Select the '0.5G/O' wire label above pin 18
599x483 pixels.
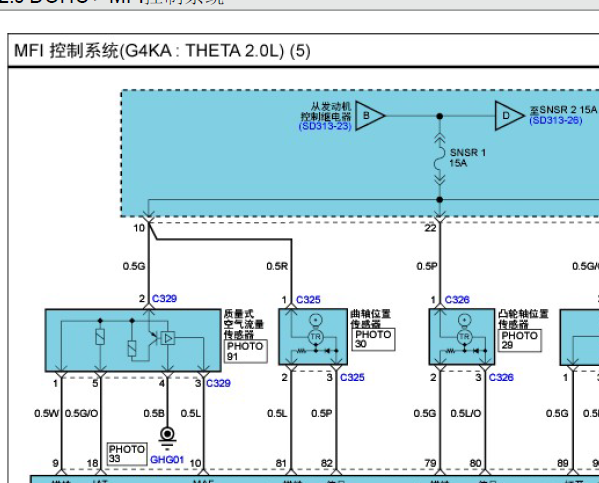click(81, 413)
